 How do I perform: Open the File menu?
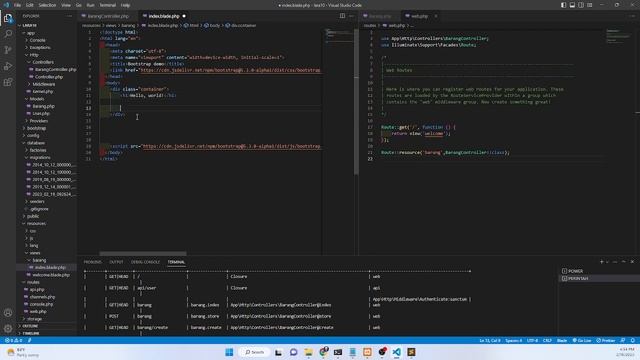[x=17, y=5]
